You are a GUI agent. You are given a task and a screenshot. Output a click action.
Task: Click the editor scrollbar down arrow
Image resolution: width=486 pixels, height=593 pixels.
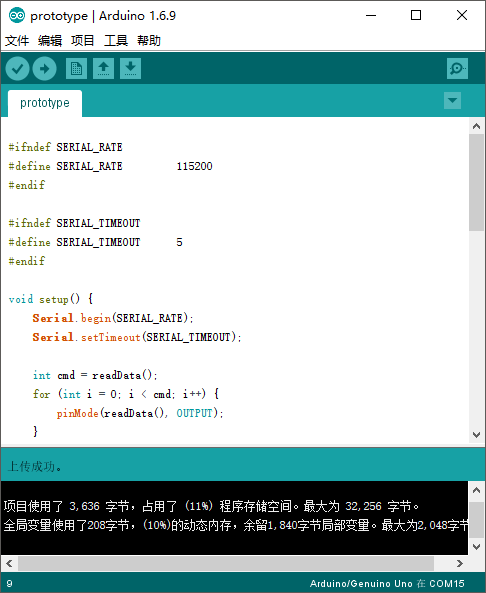(x=477, y=435)
